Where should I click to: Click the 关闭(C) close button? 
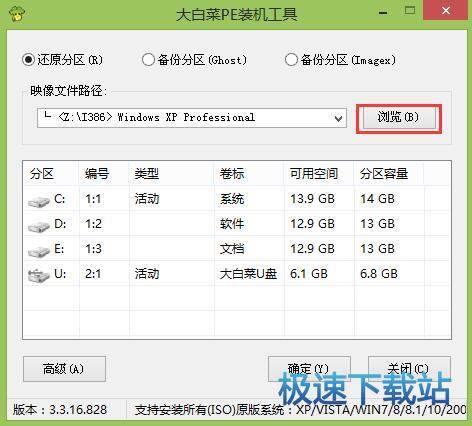pyautogui.click(x=409, y=369)
